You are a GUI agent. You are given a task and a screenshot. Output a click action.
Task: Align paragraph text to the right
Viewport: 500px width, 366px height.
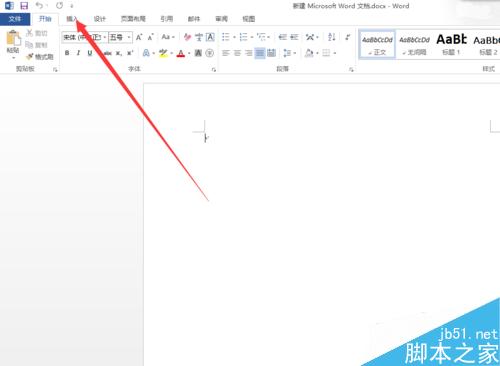click(249, 53)
